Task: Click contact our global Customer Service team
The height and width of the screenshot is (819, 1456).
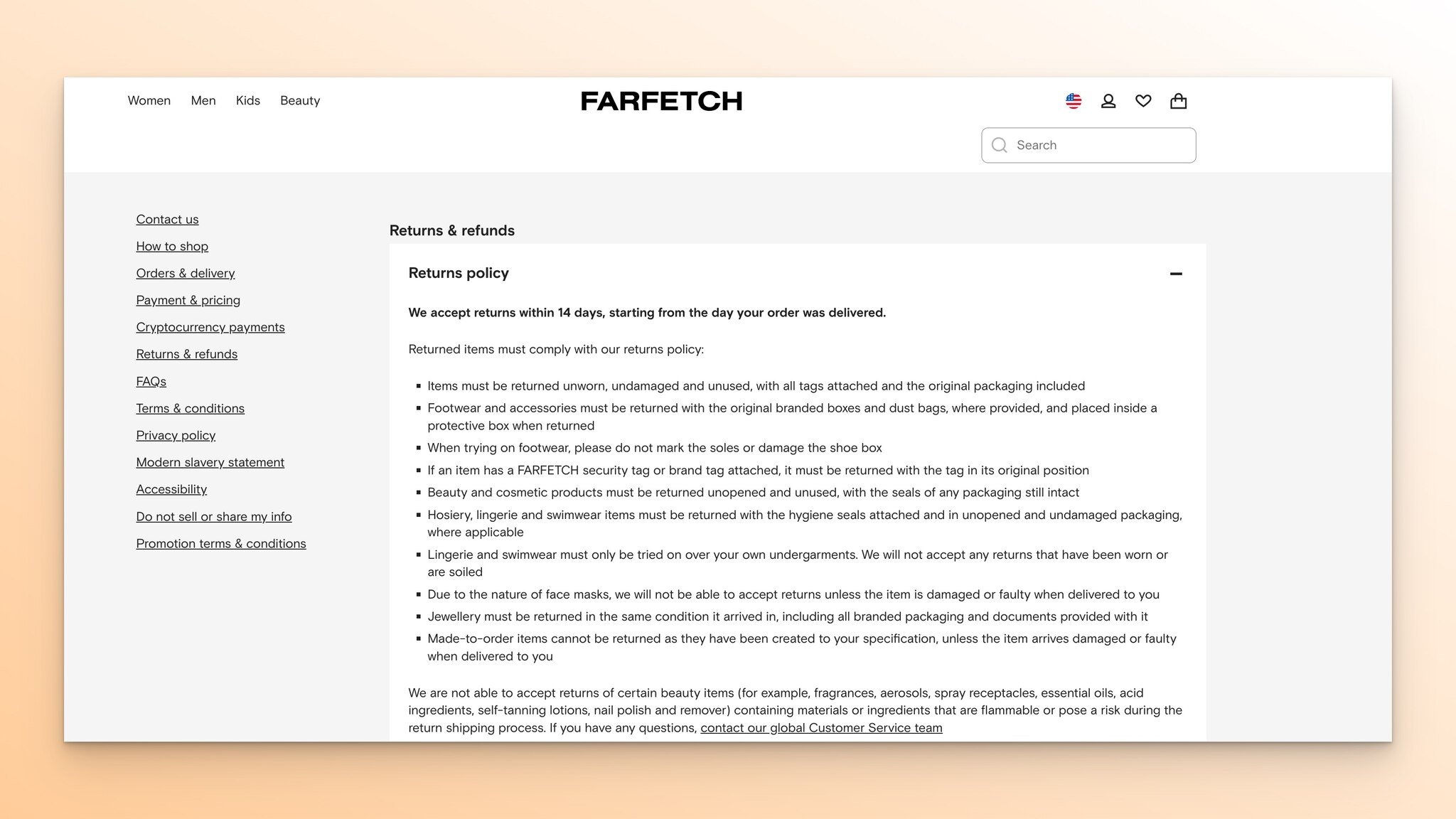Action: [821, 727]
